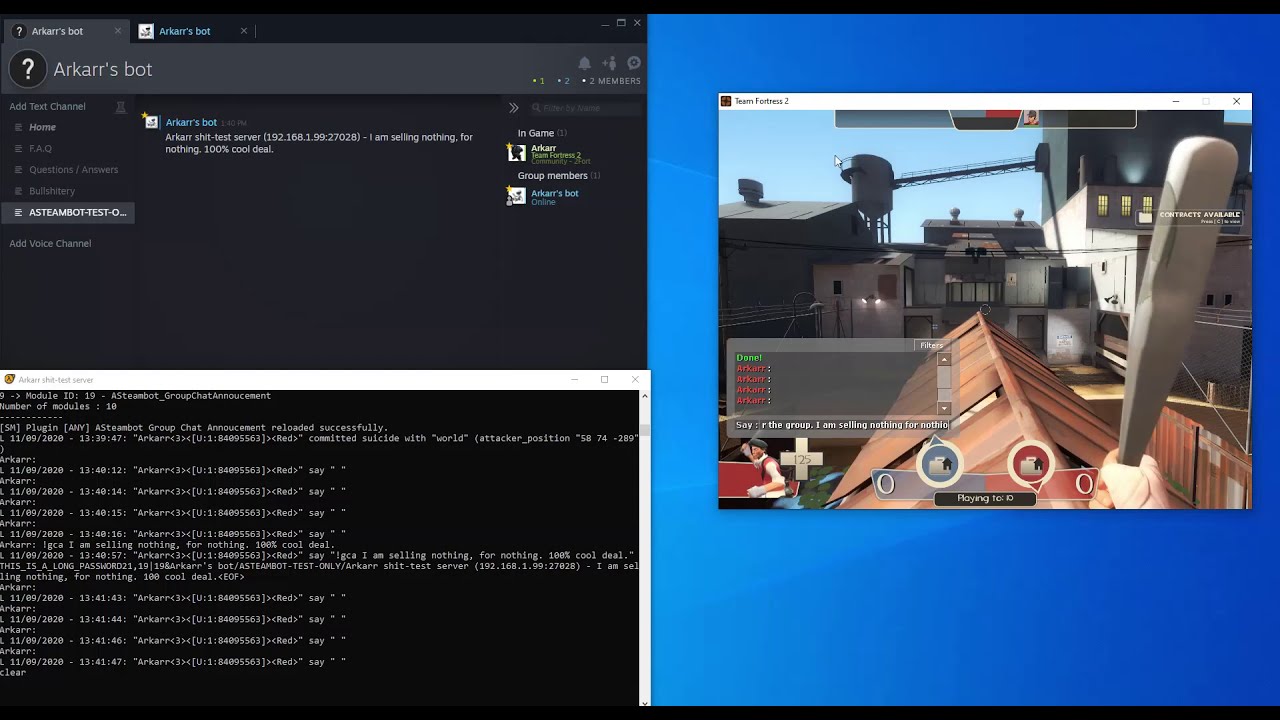Click the scroll up arrow in the console window
This screenshot has height=720, width=1280.
(644, 396)
